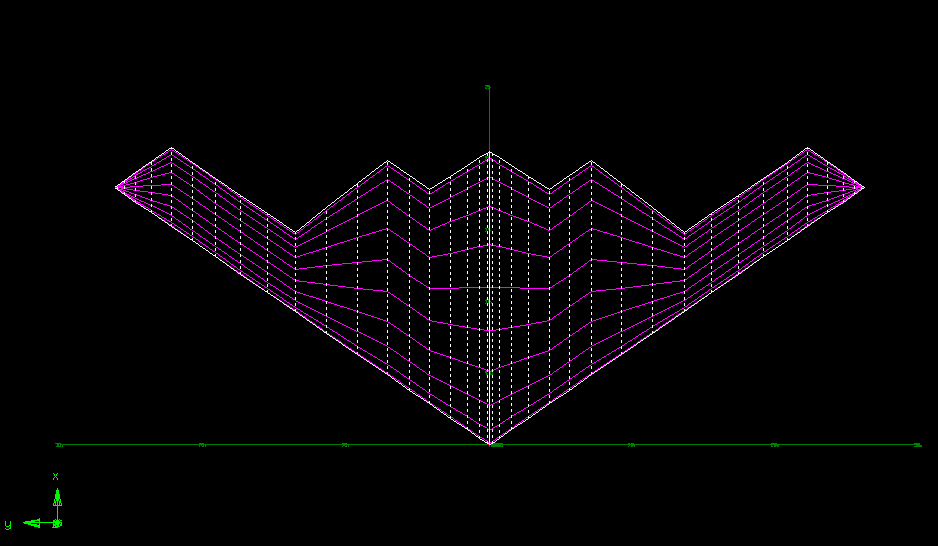Select the origin point of the orientation triad
This screenshot has height=546, width=938.
coord(57,522)
